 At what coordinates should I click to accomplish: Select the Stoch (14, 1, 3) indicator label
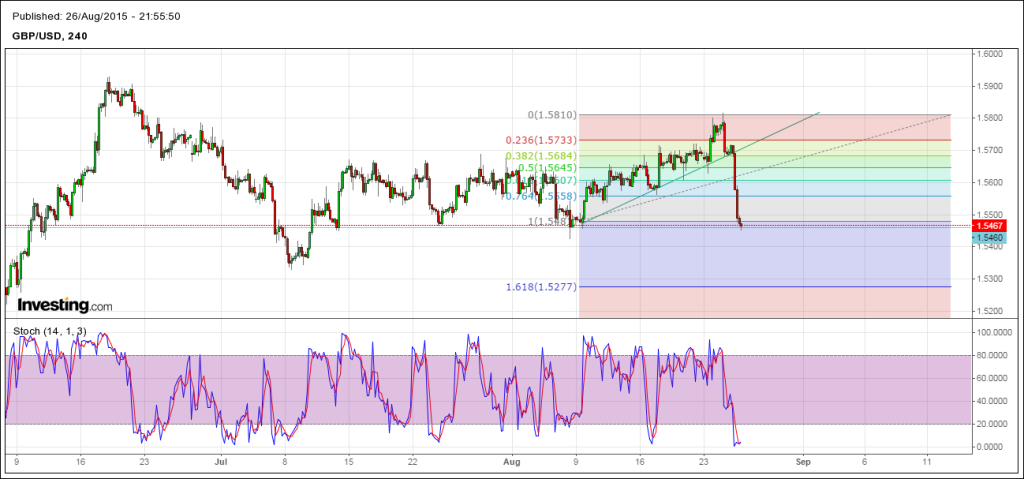point(50,331)
